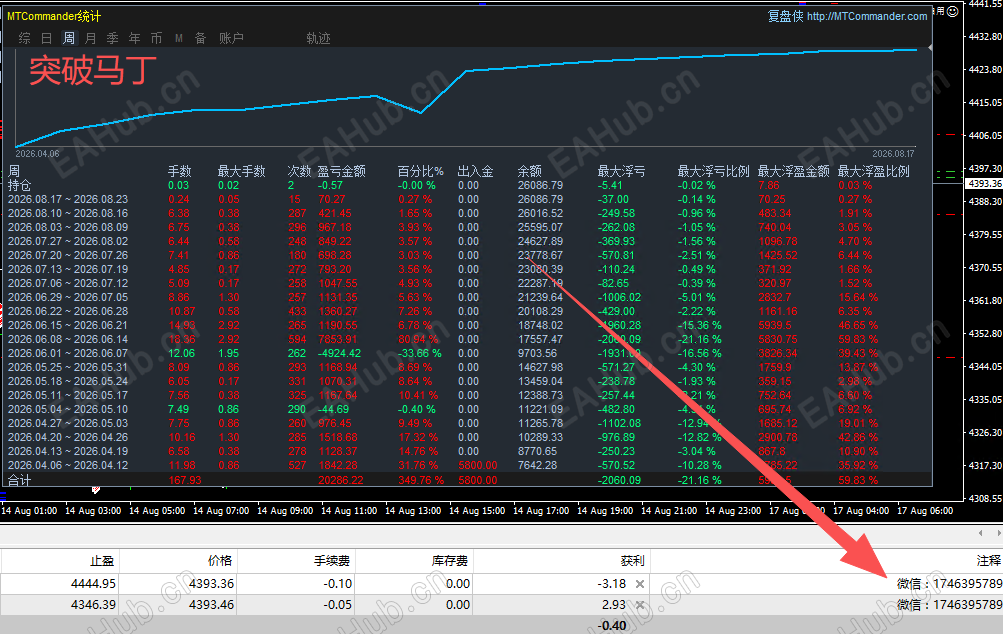
Task: Select the M tab
Action: (x=179, y=38)
